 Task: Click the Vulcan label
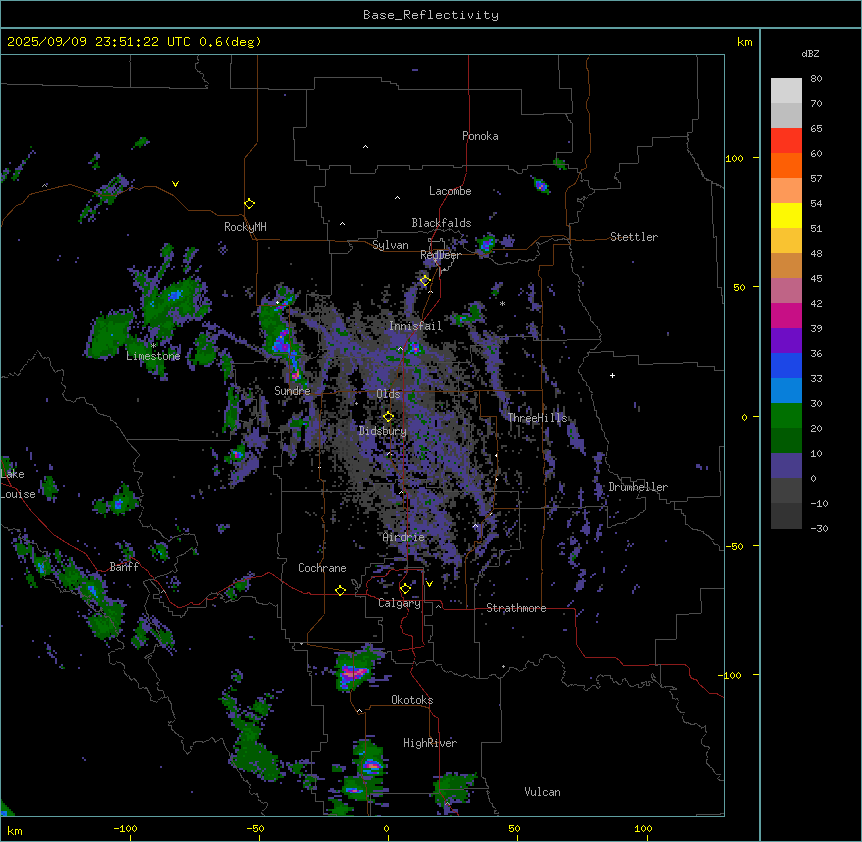pos(542,792)
